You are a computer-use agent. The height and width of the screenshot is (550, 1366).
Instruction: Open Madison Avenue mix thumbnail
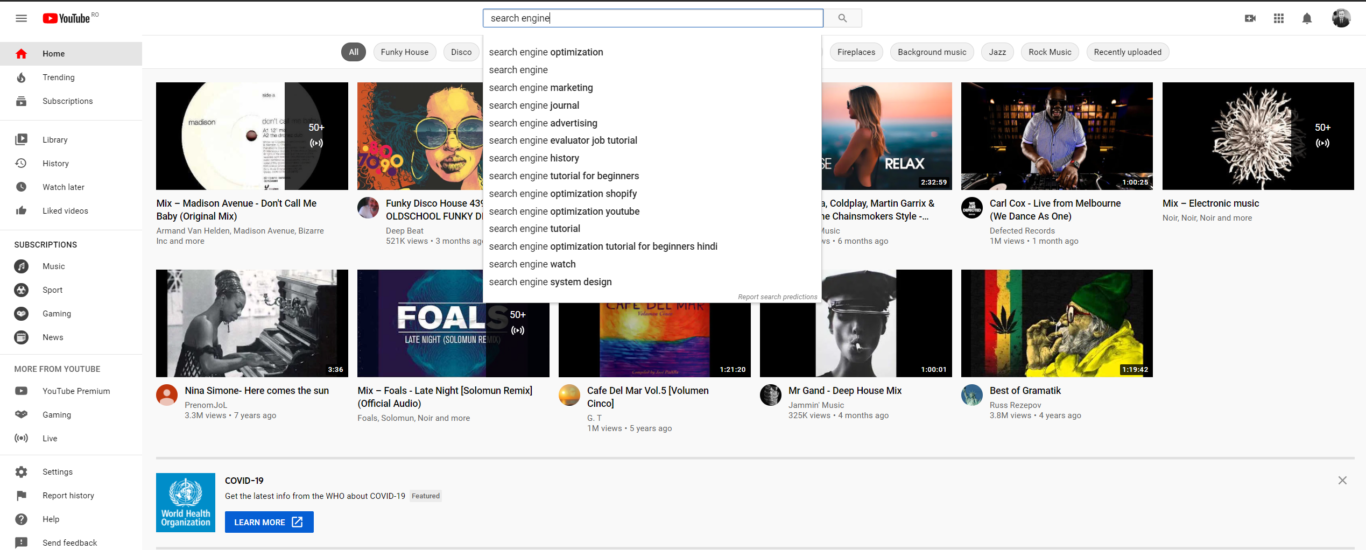pos(252,136)
